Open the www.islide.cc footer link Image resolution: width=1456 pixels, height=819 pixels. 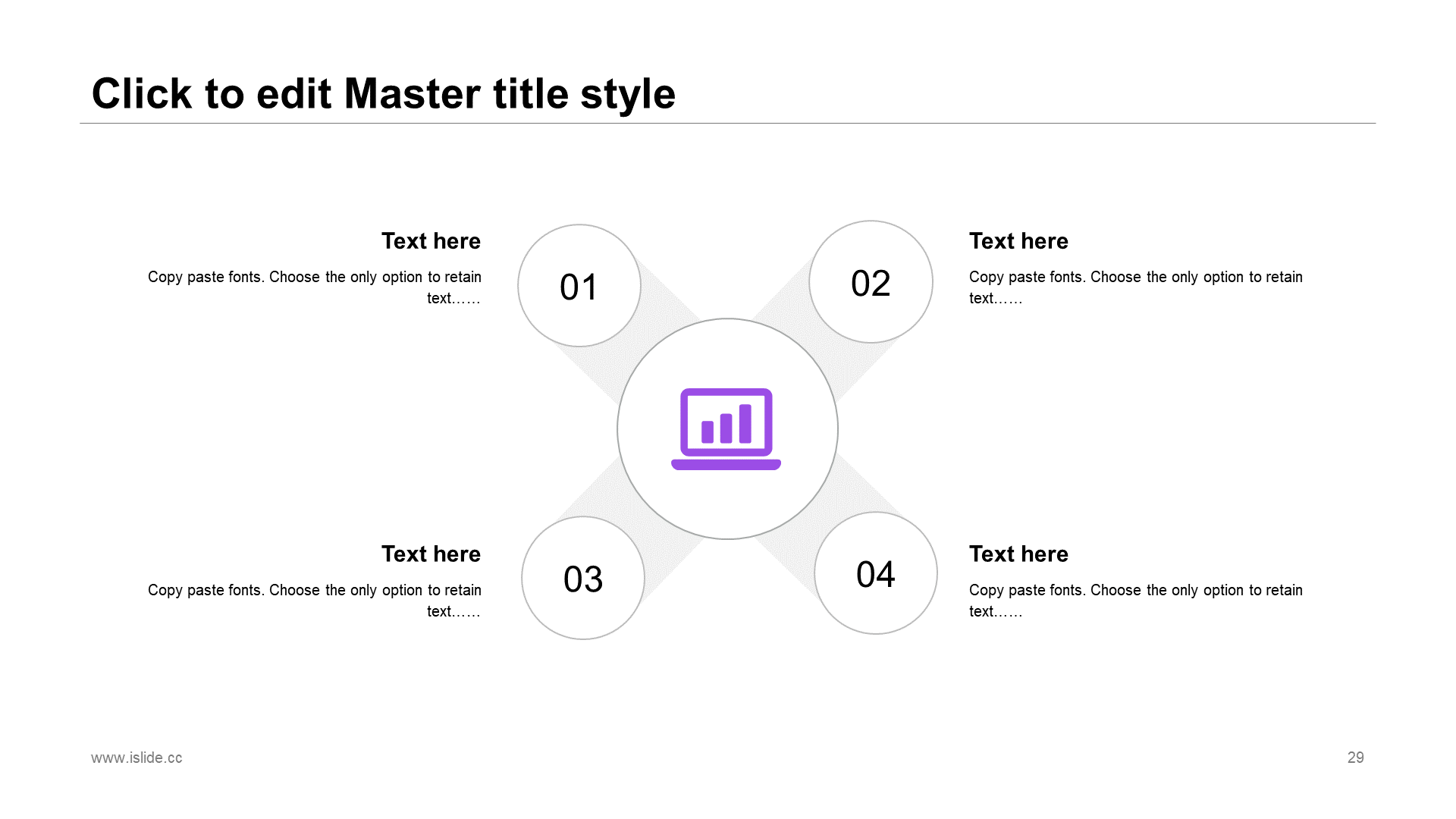[x=136, y=758]
